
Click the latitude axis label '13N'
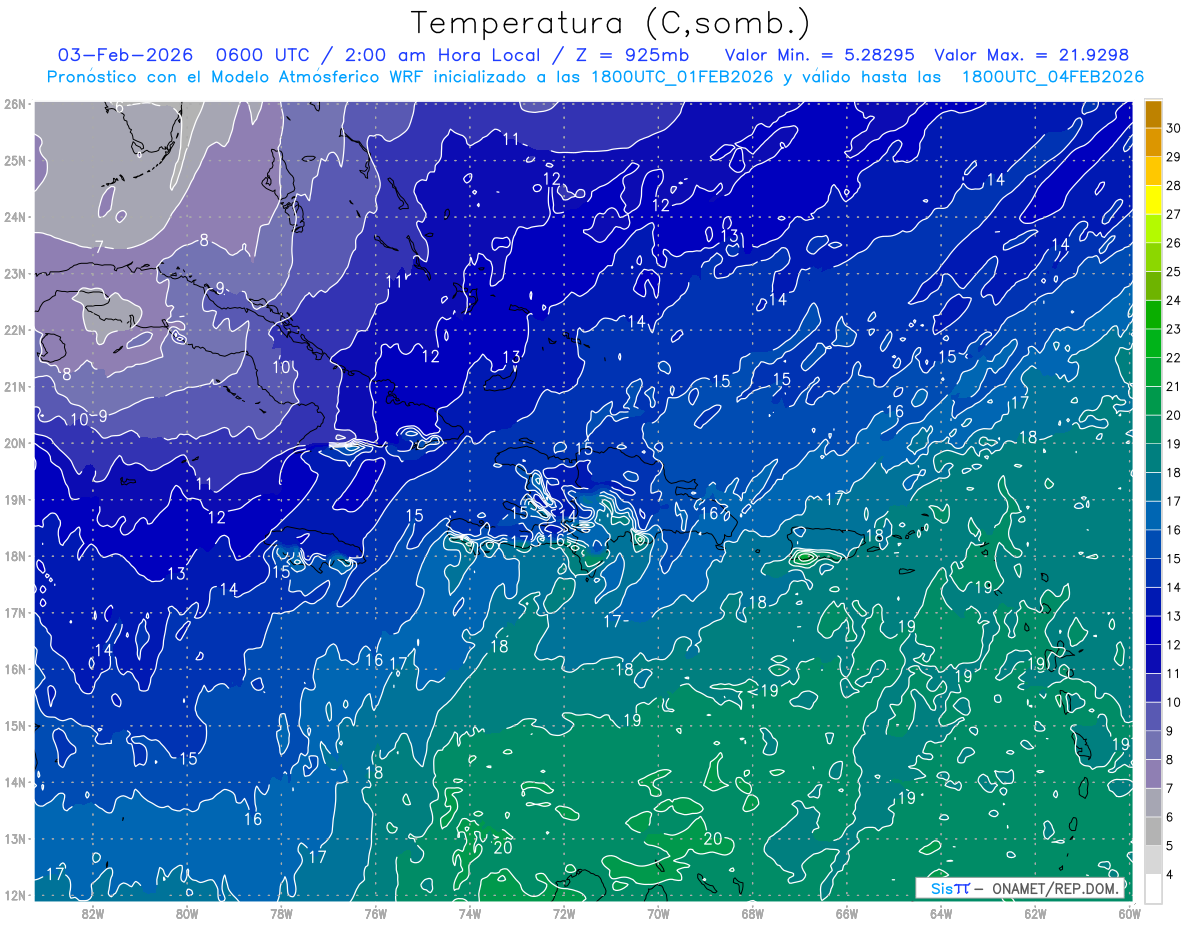15,838
